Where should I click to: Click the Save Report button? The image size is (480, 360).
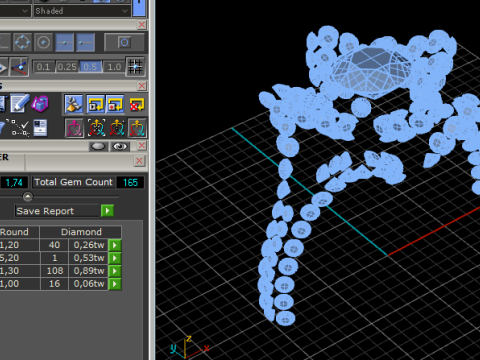point(57,211)
